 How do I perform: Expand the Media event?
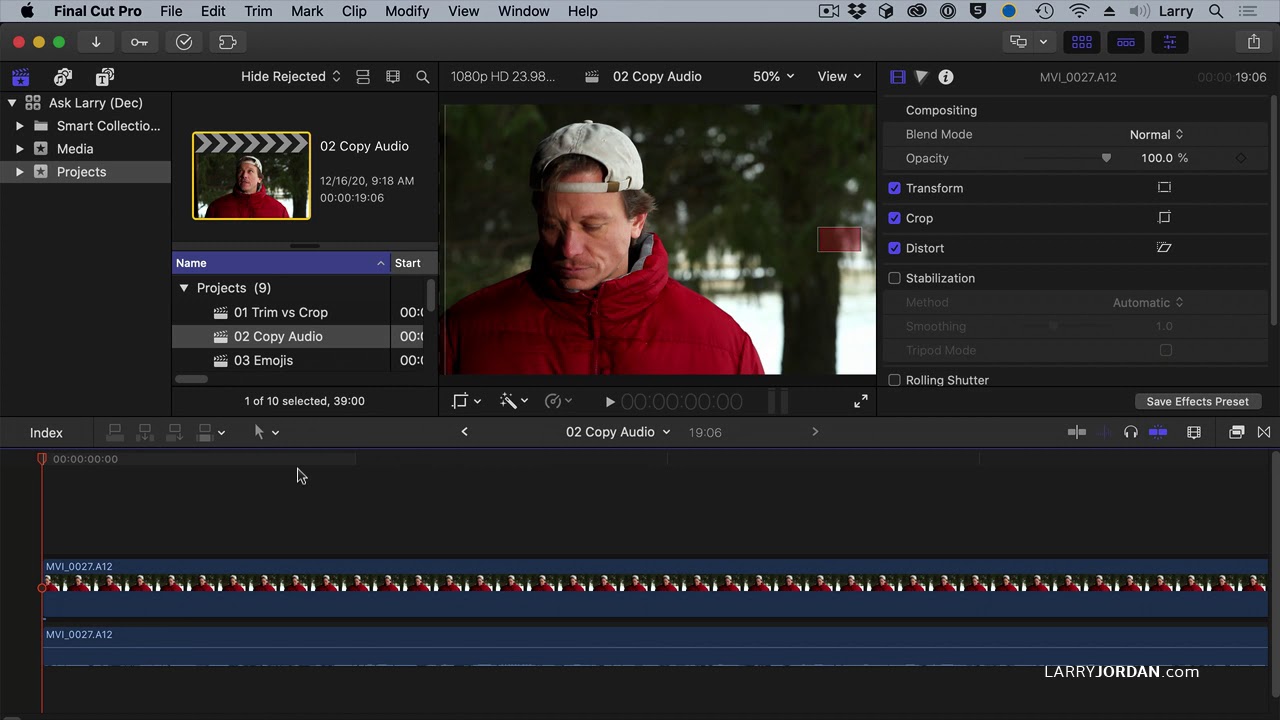[19, 149]
